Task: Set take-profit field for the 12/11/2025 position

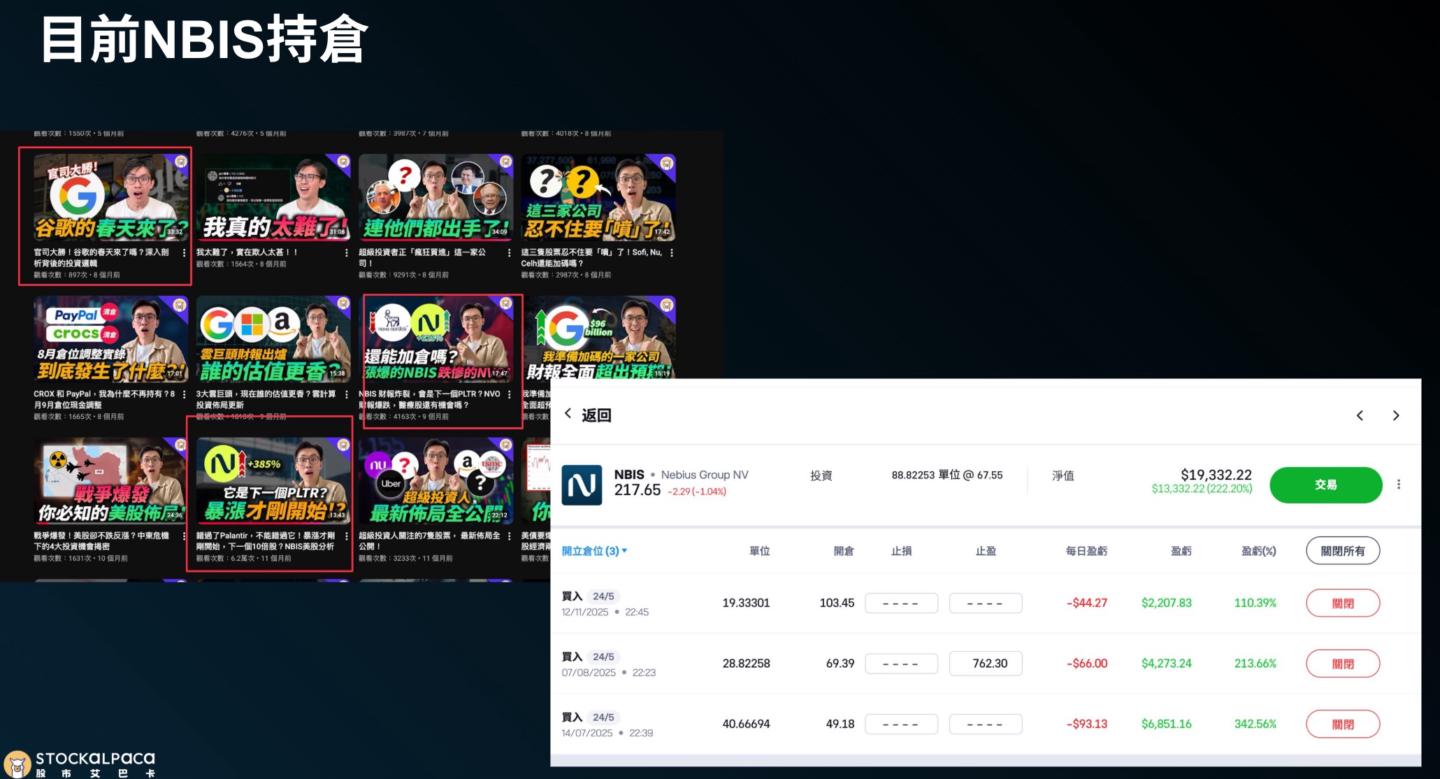Action: [x=985, y=603]
